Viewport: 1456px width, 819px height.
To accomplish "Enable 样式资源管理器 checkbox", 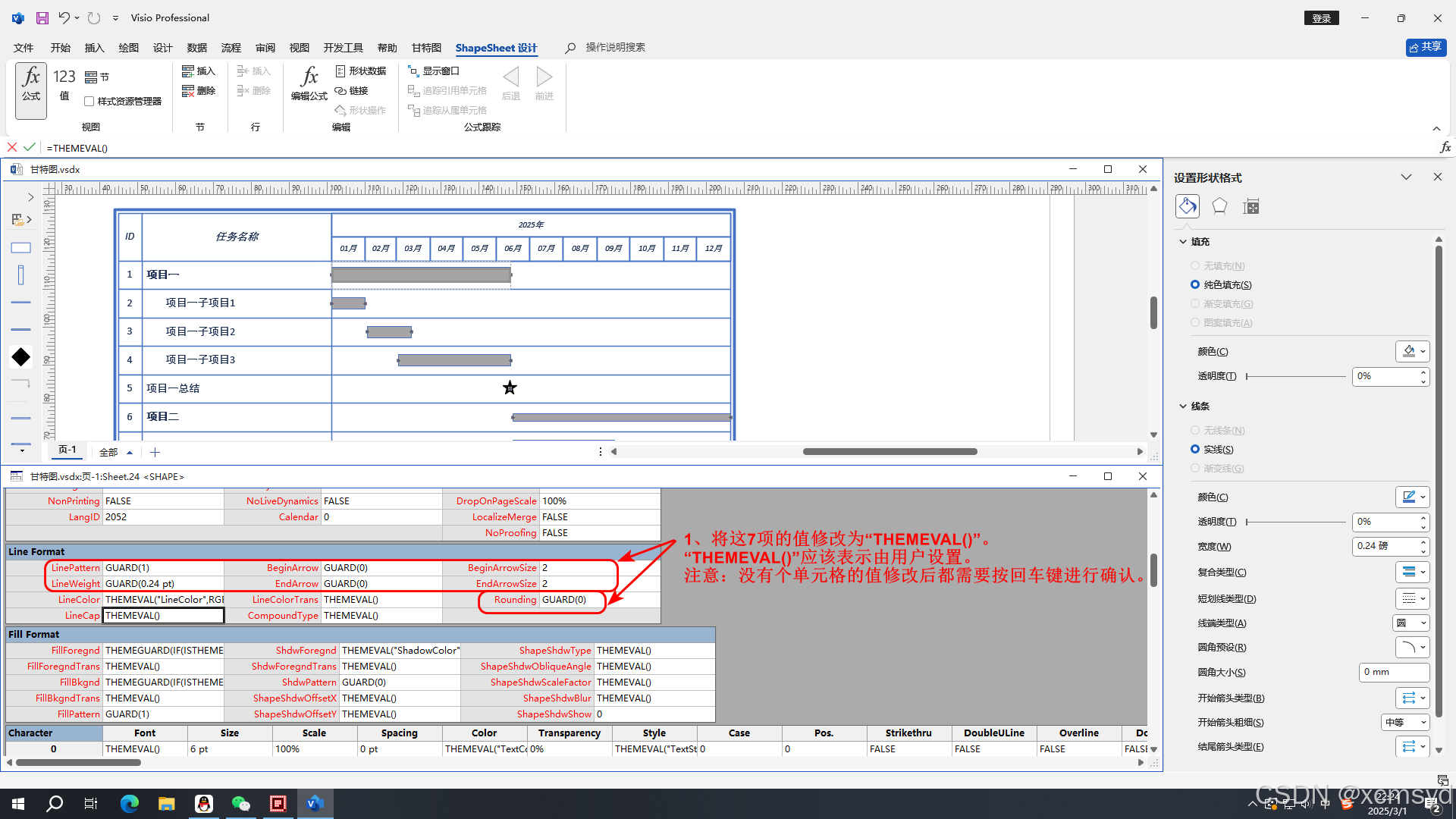I will (x=89, y=102).
